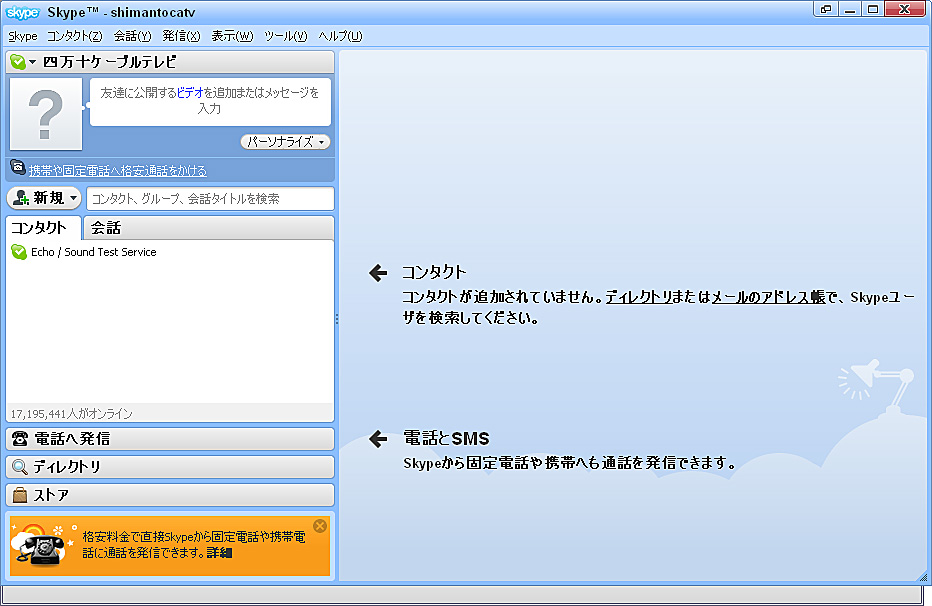Open the 発信 menu
932x606 pixels.
coord(181,36)
